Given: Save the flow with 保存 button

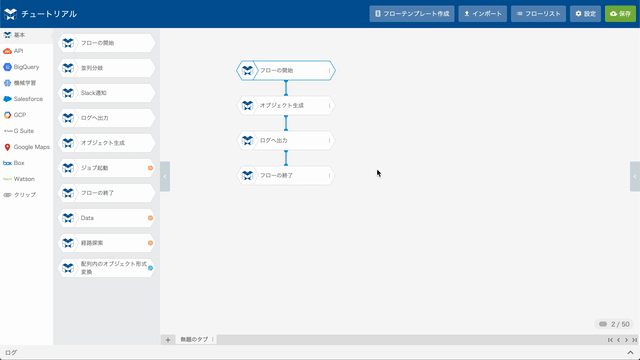Looking at the screenshot, I should pyautogui.click(x=620, y=14).
